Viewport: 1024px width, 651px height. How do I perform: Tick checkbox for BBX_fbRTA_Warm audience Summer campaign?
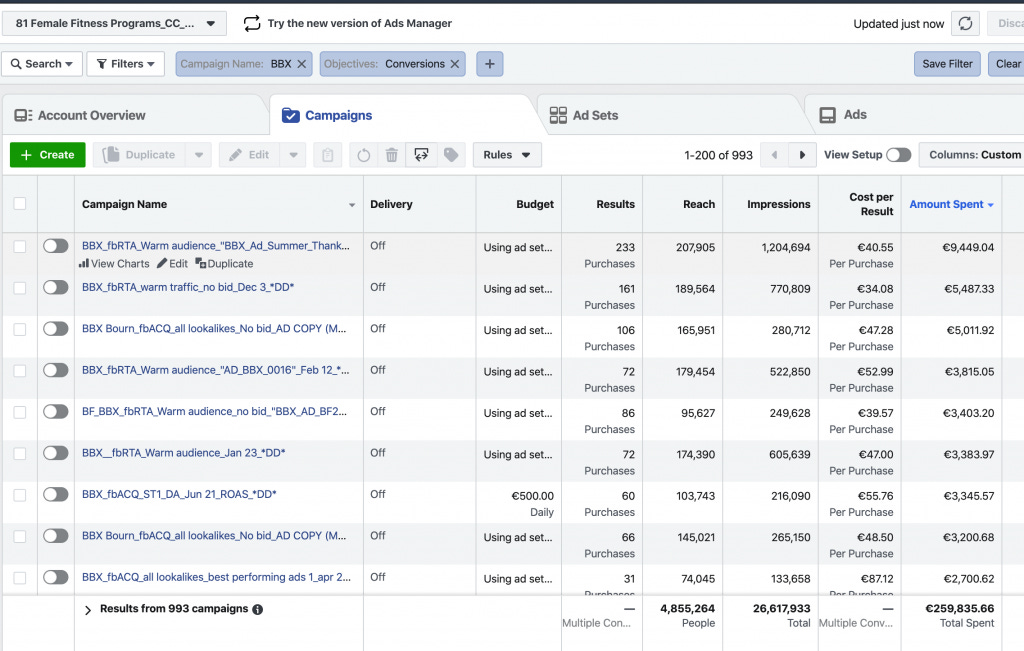coord(20,246)
